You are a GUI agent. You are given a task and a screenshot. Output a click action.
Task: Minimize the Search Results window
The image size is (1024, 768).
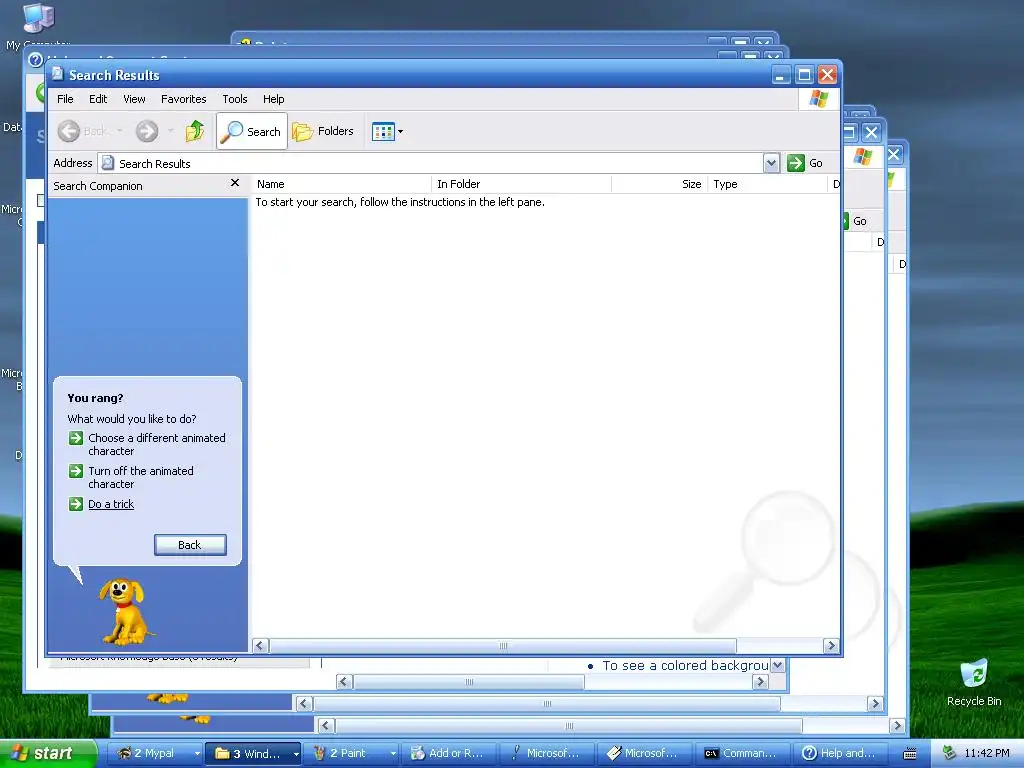781,75
